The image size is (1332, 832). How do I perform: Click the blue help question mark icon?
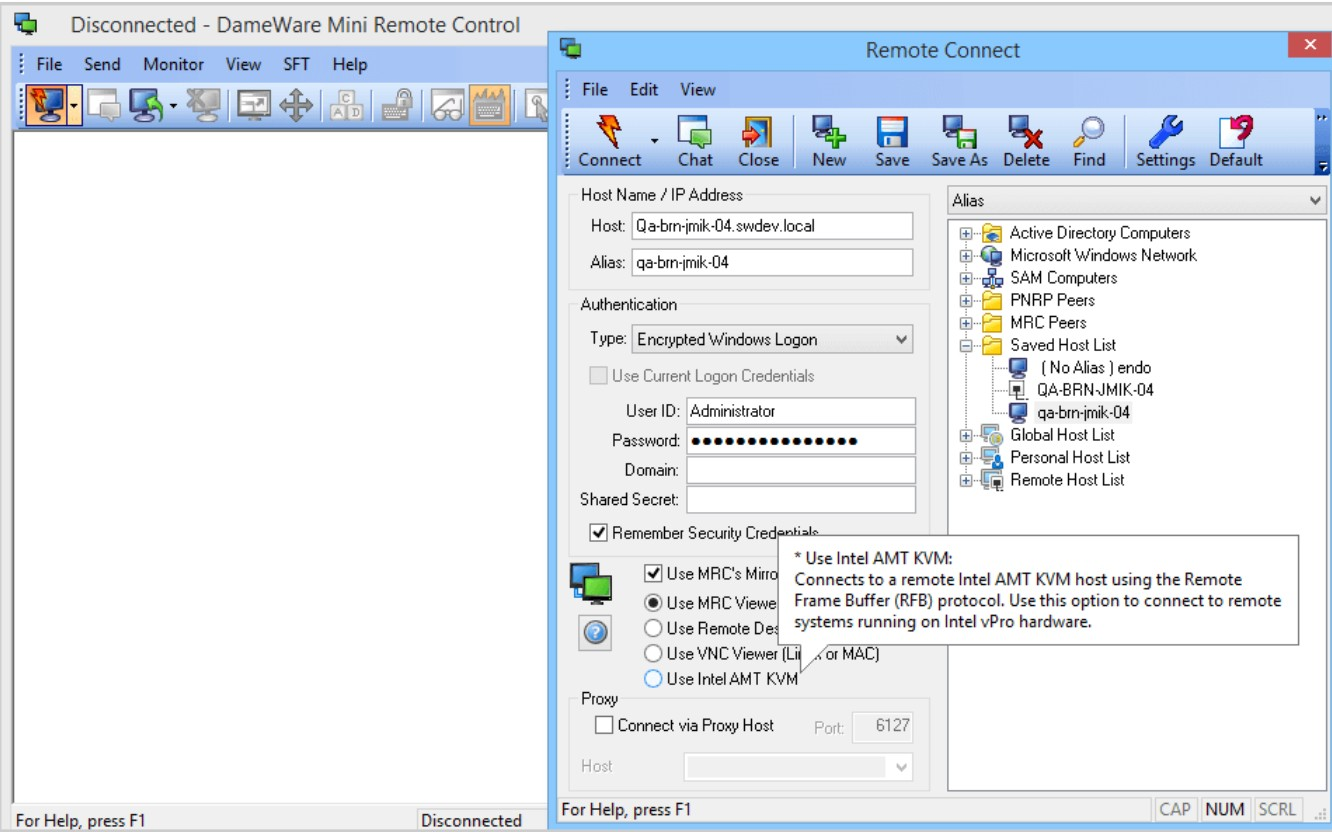pos(596,632)
